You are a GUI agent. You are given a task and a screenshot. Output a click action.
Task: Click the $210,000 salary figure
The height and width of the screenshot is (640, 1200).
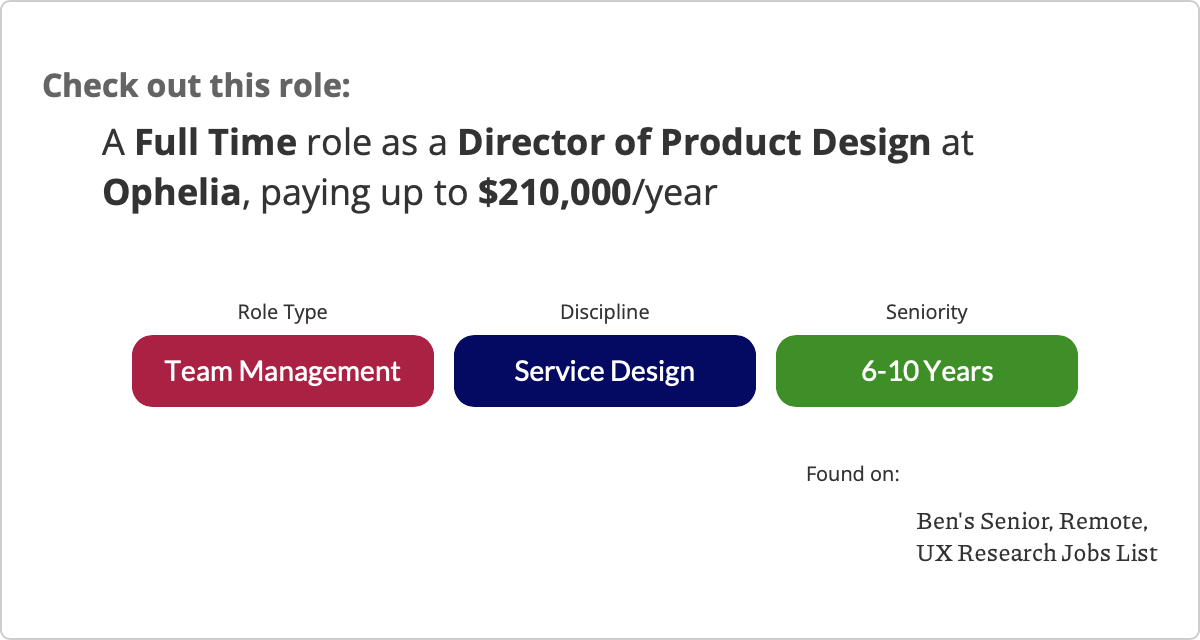tap(554, 192)
